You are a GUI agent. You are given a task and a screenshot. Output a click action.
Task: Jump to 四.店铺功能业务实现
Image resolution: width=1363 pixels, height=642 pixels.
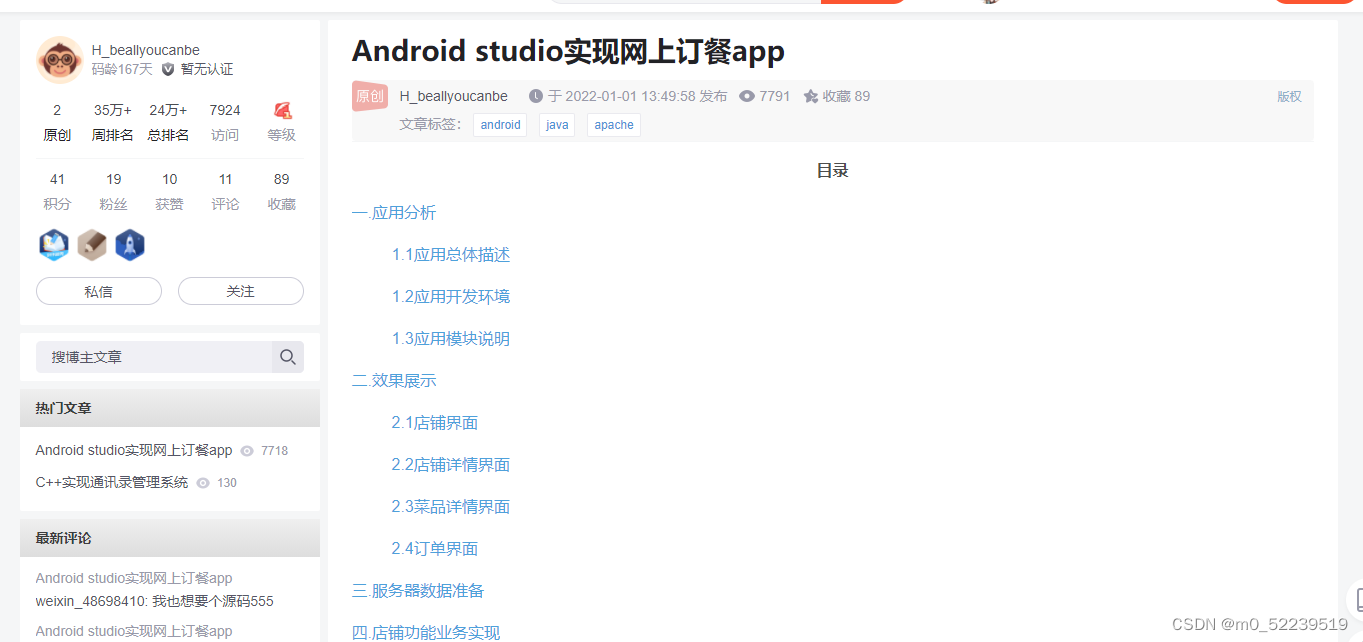[x=426, y=632]
